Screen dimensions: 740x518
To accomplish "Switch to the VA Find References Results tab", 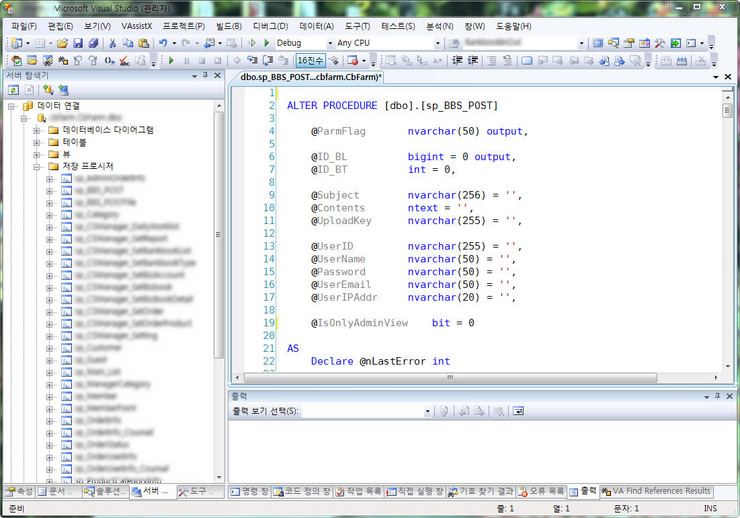I will tap(656, 492).
